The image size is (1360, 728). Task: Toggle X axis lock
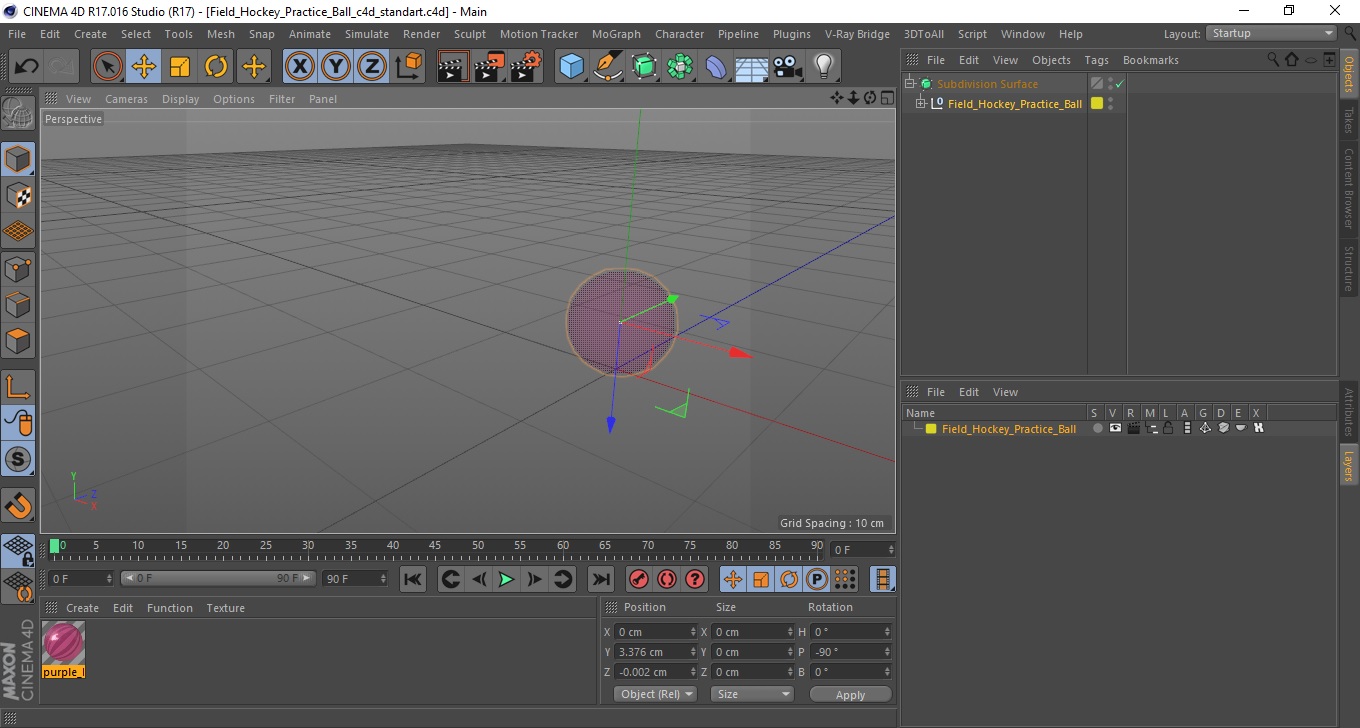(x=300, y=67)
